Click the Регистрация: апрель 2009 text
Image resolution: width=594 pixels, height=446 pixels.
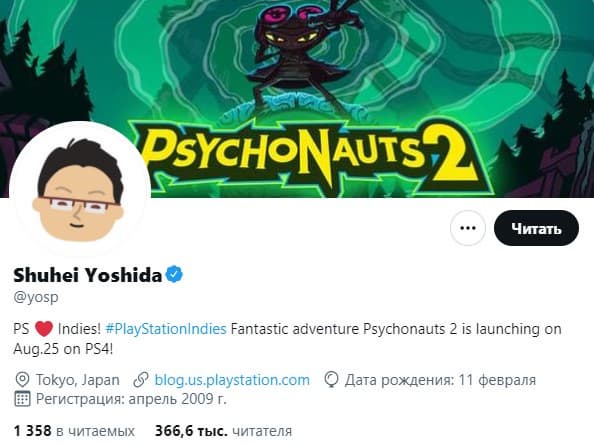(x=131, y=399)
